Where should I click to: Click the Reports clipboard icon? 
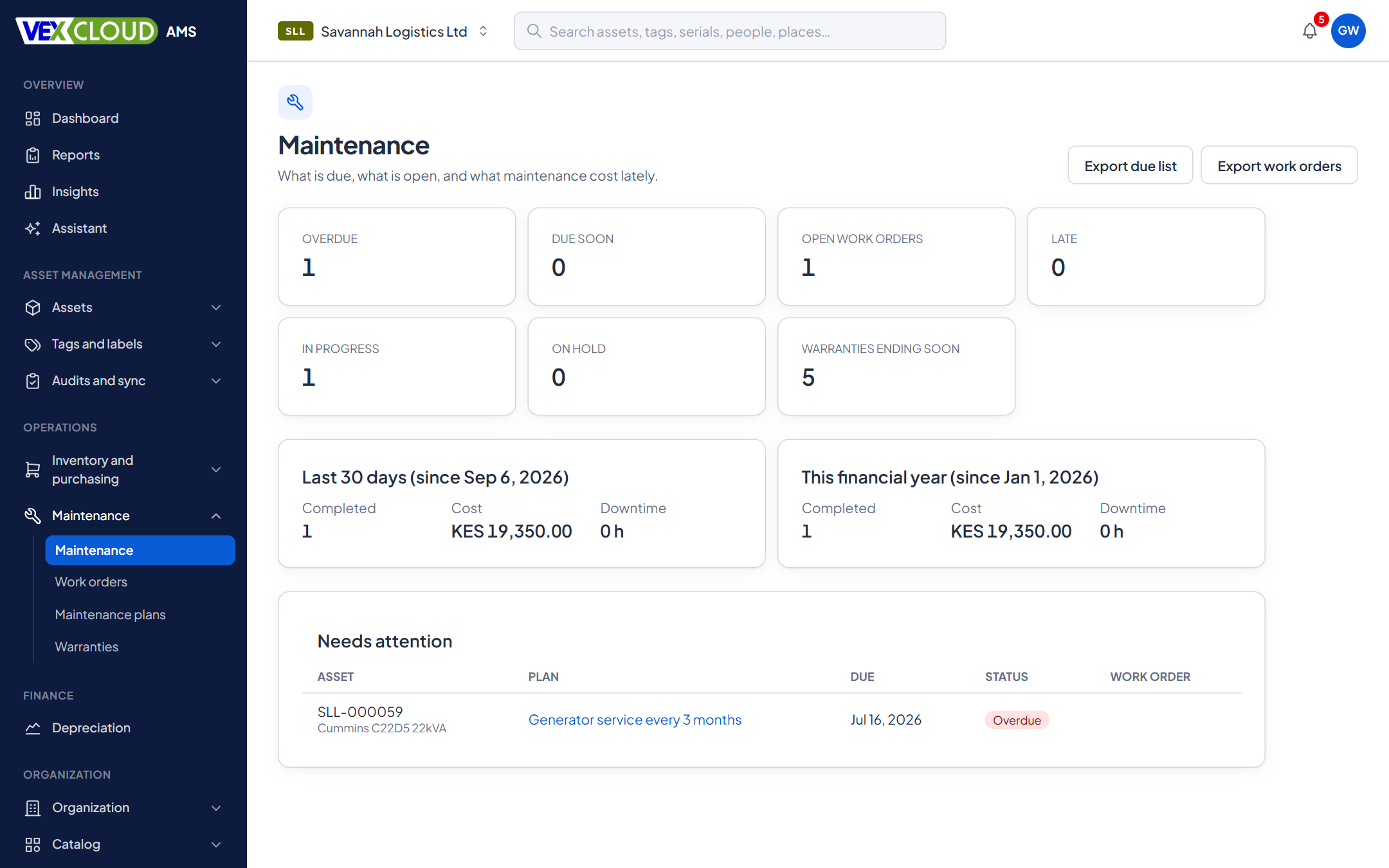click(x=33, y=155)
